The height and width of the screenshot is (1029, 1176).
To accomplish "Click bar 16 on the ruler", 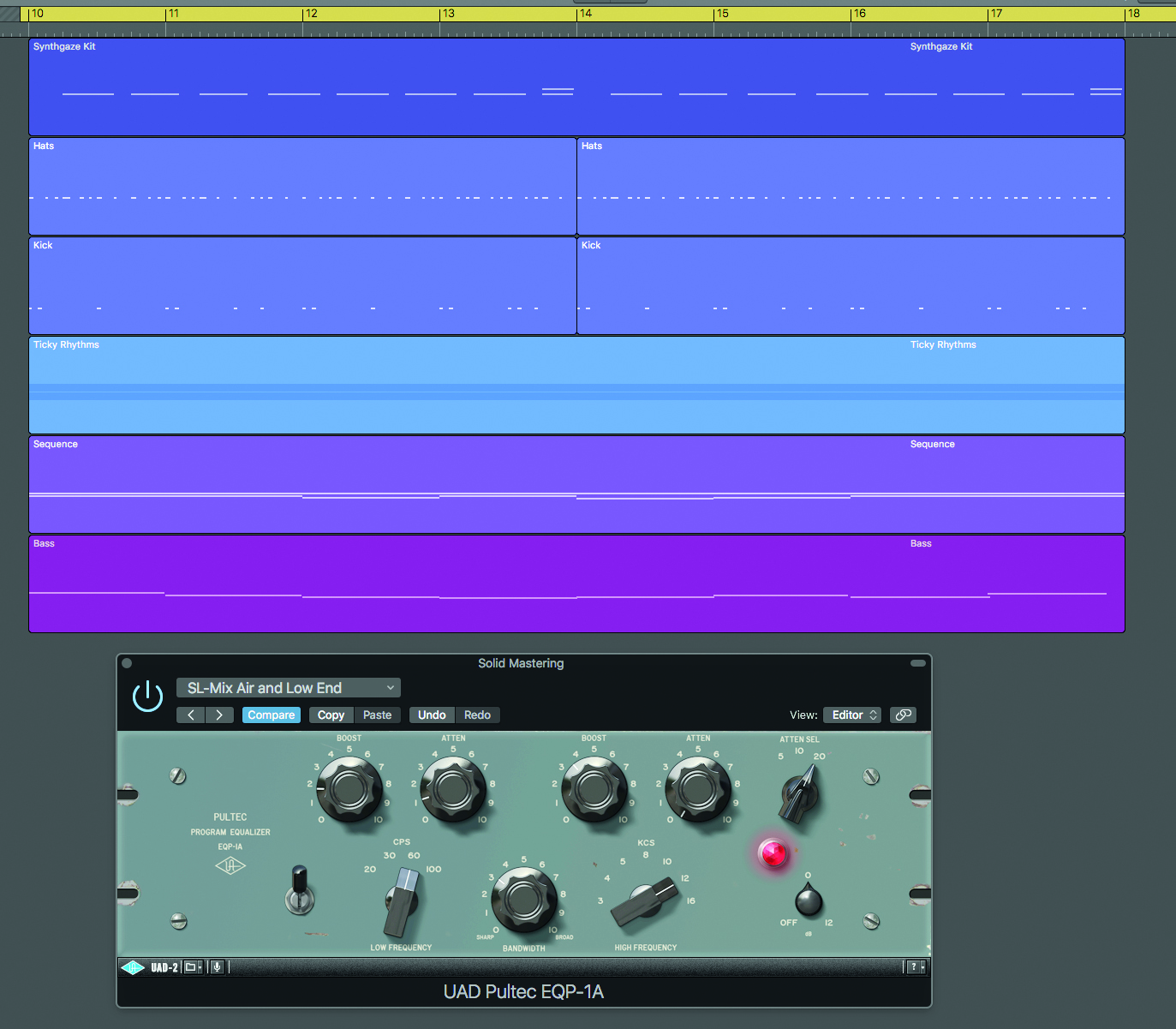I will coord(859,14).
